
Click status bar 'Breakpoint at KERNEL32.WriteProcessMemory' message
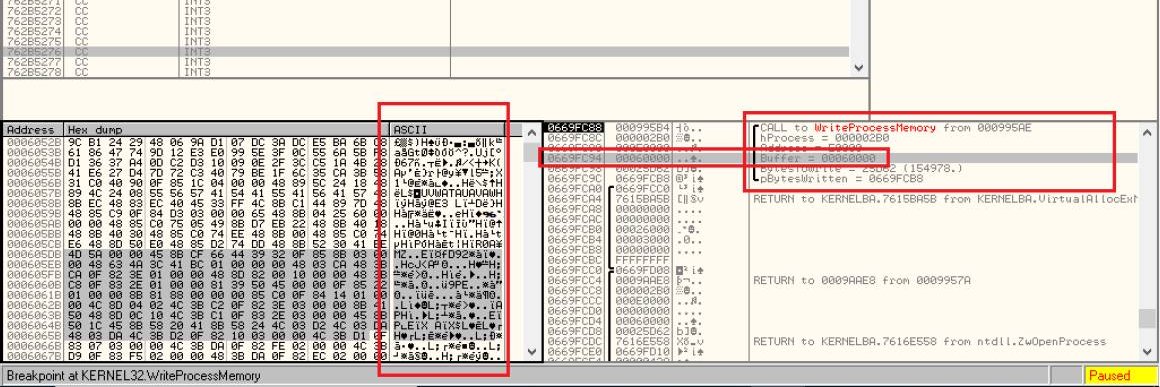point(134,376)
